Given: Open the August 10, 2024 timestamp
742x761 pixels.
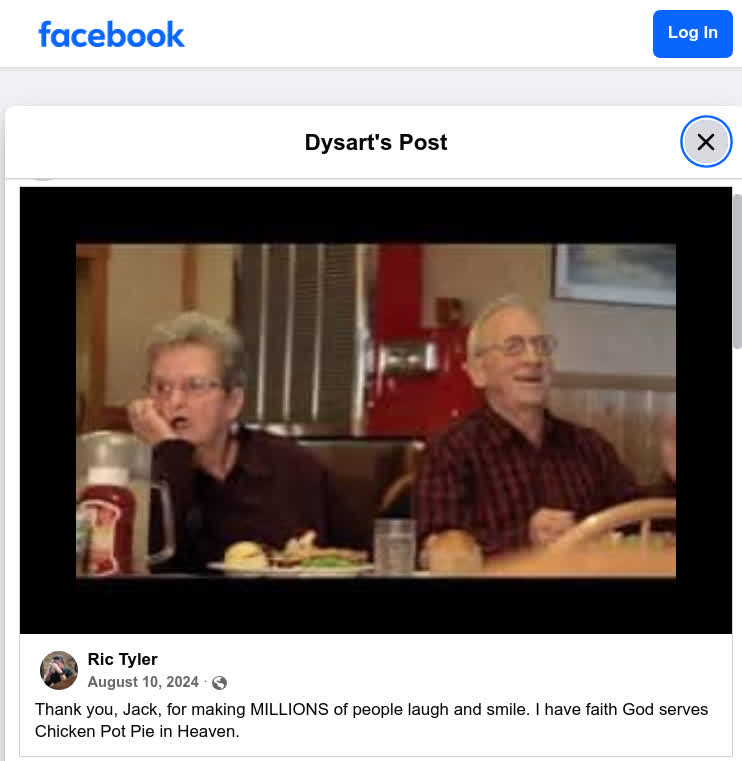Looking at the screenshot, I should click(143, 682).
